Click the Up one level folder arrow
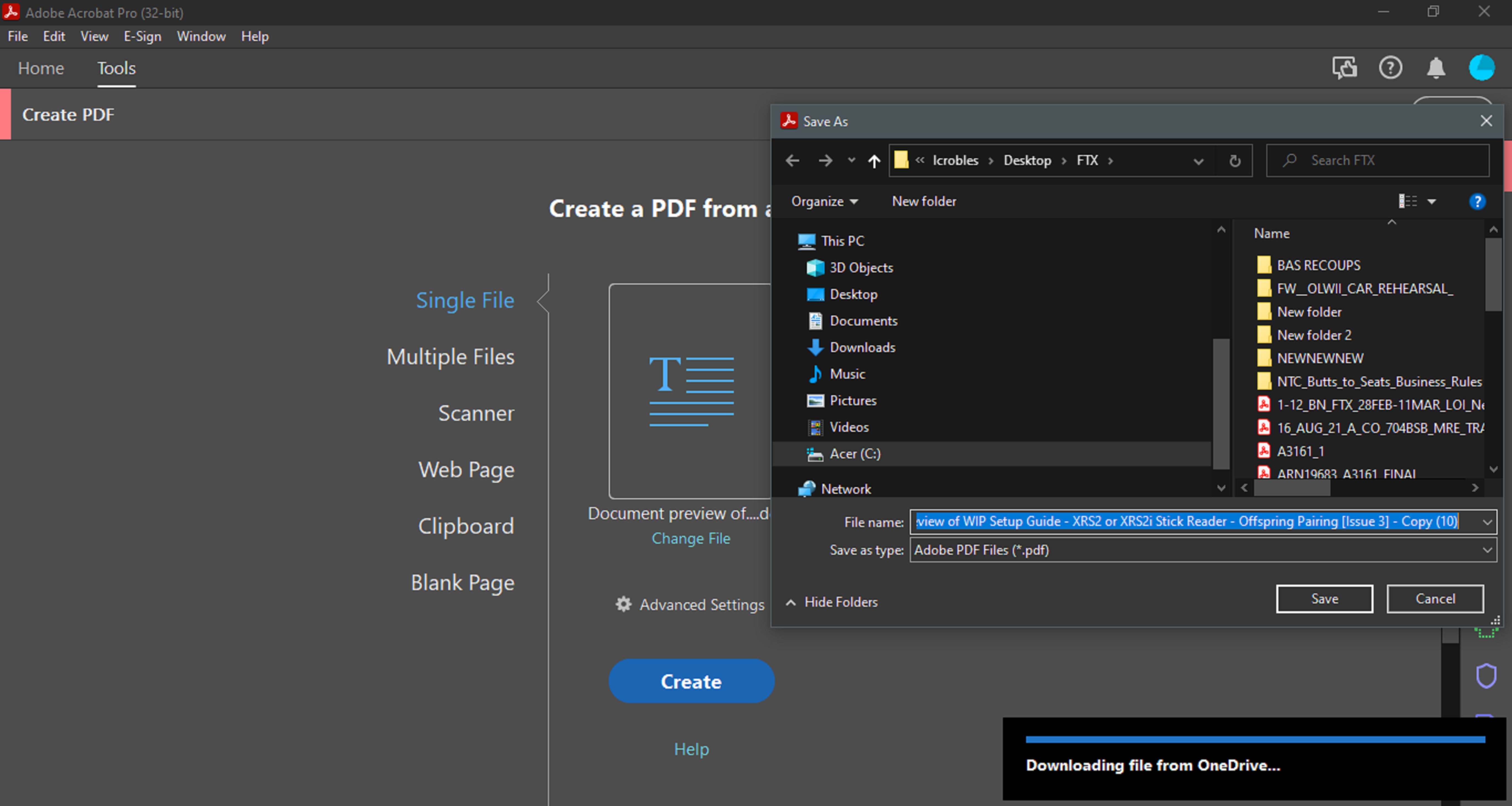Viewport: 1512px width, 806px height. click(x=874, y=161)
